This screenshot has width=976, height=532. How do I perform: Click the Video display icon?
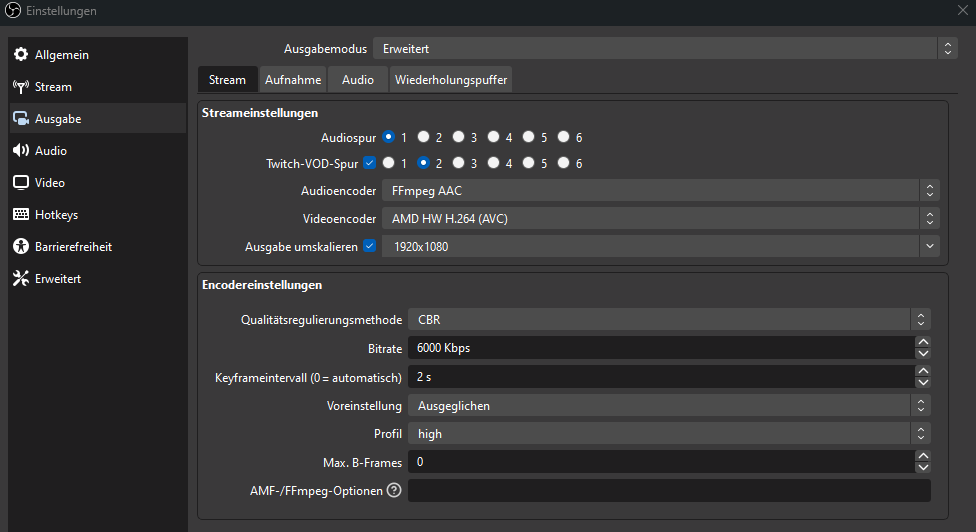tap(21, 182)
